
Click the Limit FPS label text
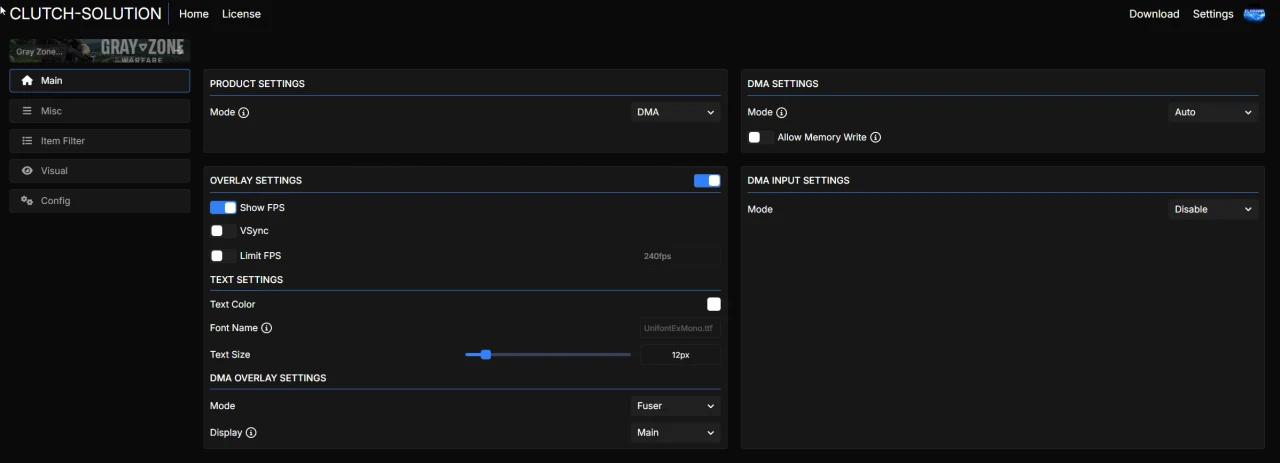coord(260,256)
